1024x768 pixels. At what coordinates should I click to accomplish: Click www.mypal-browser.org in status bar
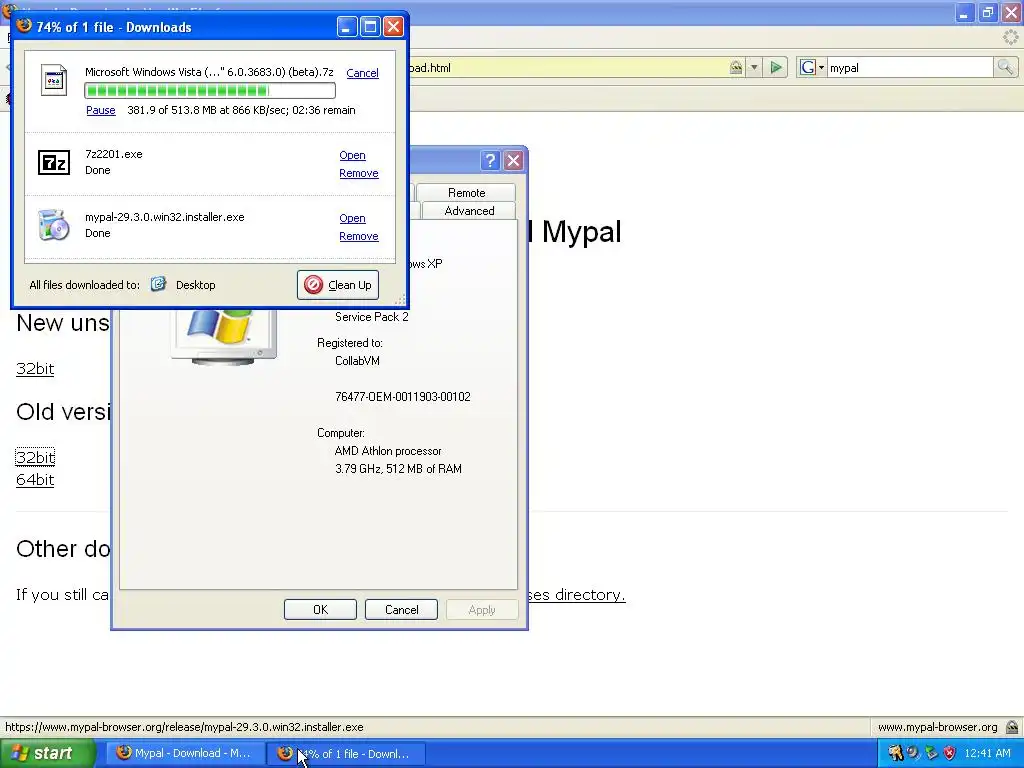pyautogui.click(x=937, y=727)
